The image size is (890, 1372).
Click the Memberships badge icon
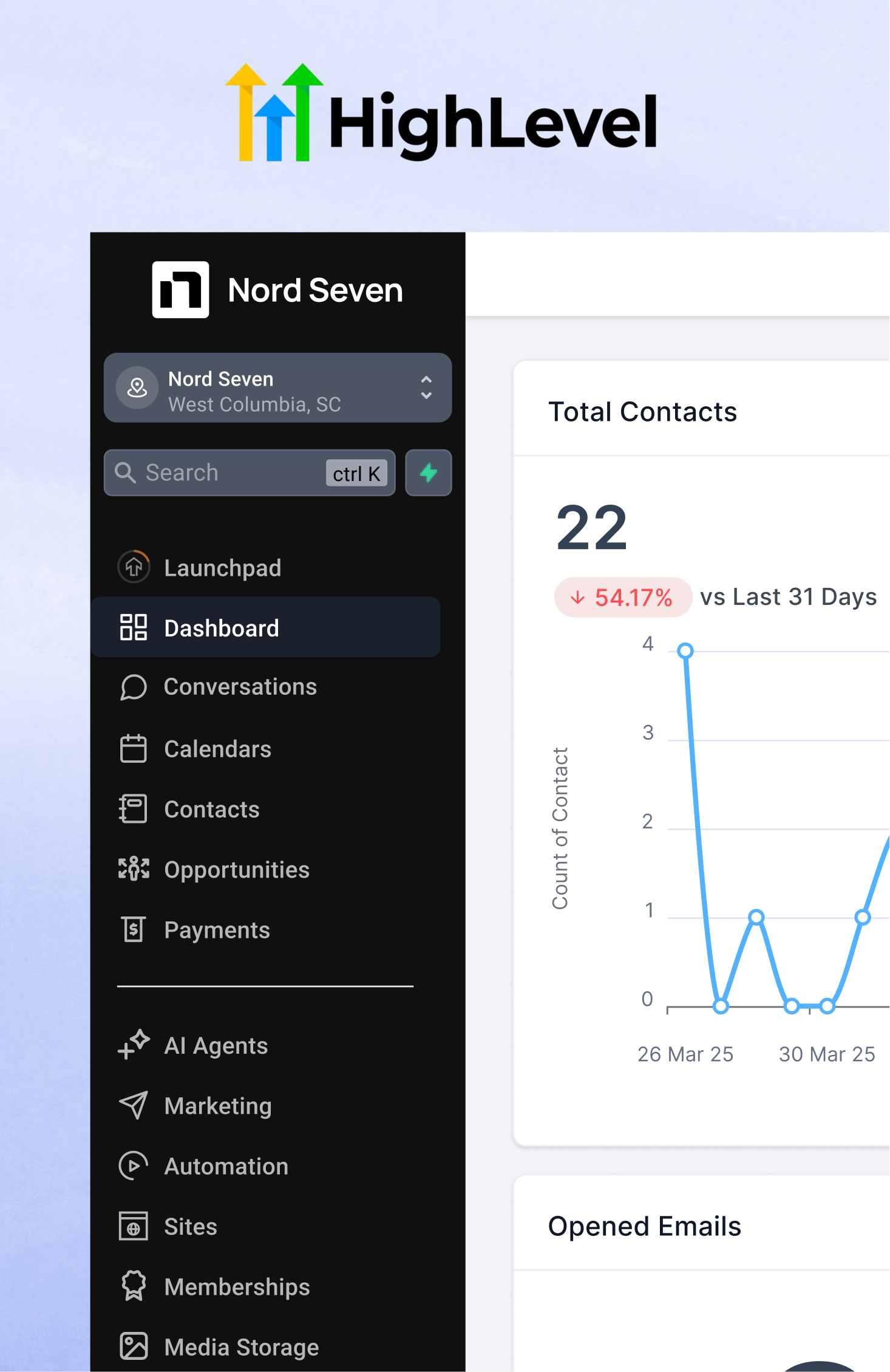(x=134, y=1286)
